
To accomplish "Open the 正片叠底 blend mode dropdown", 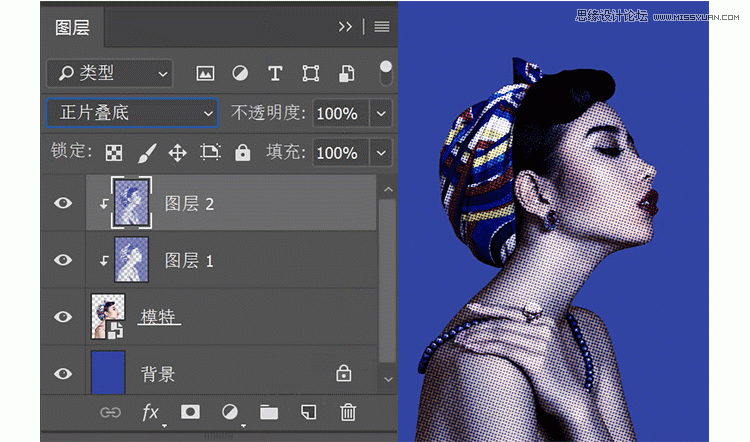I will click(x=132, y=113).
